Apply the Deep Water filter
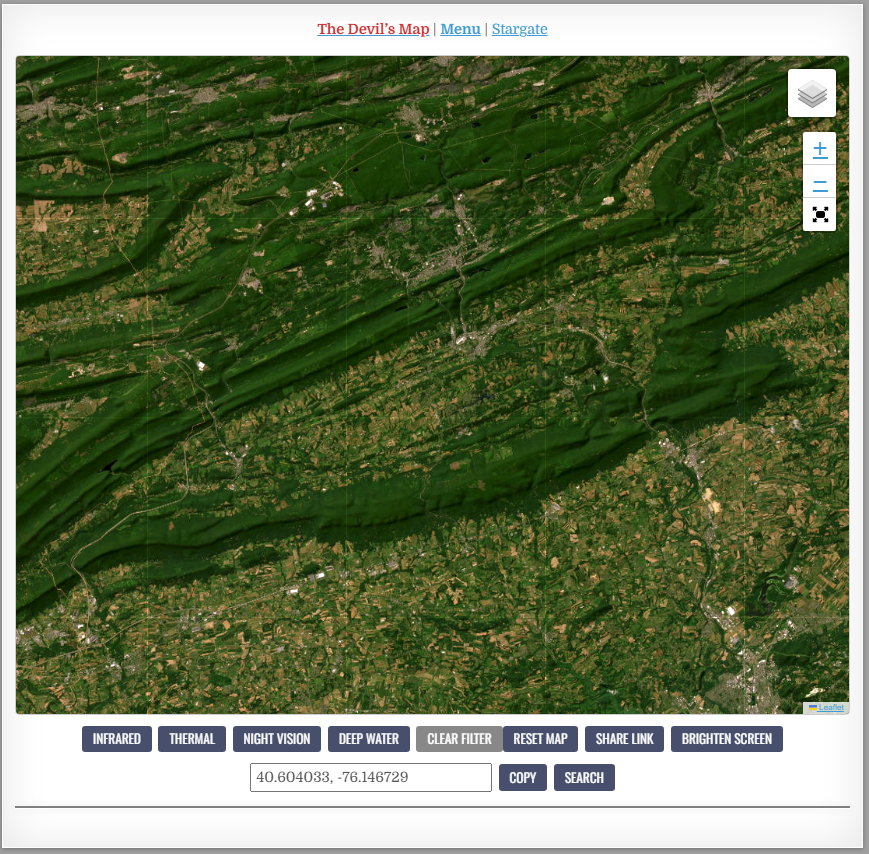The image size is (869, 854). point(368,739)
